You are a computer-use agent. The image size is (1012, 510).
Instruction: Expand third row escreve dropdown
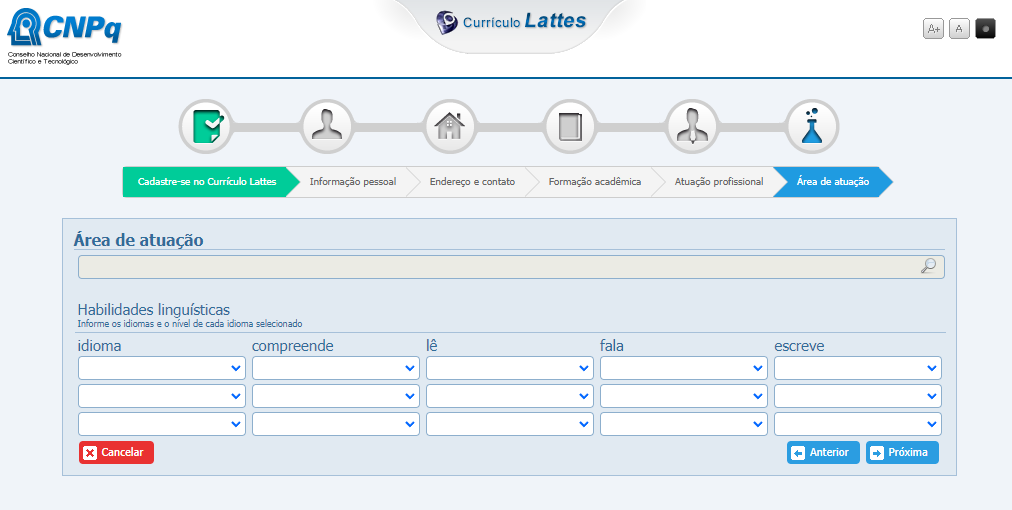tap(858, 424)
